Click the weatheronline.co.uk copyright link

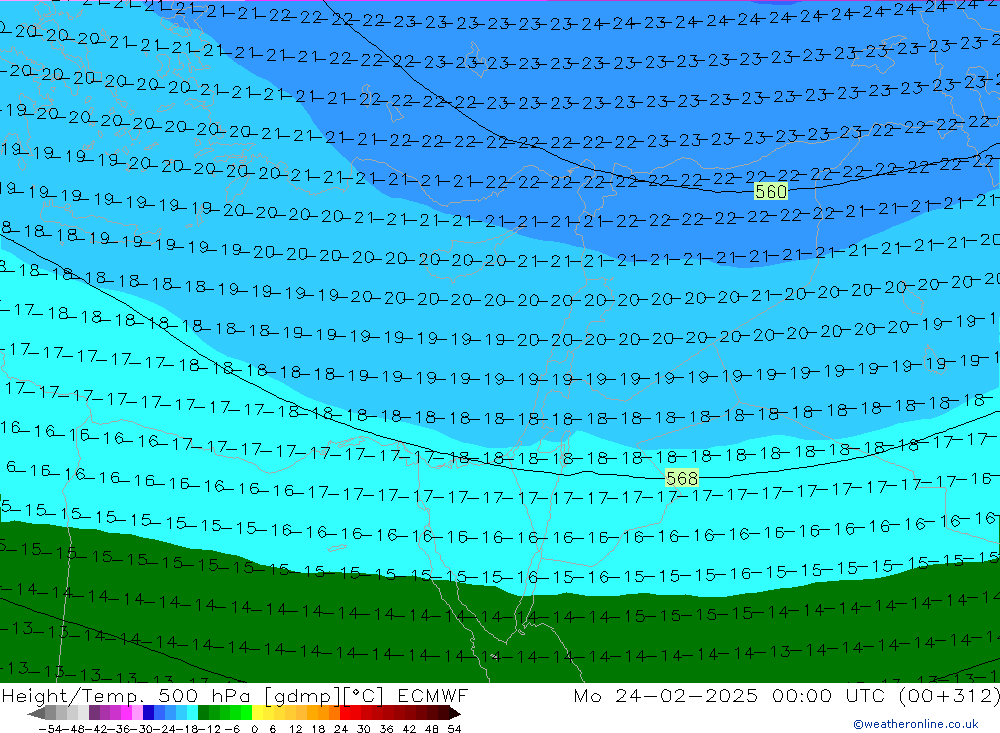pos(916,724)
